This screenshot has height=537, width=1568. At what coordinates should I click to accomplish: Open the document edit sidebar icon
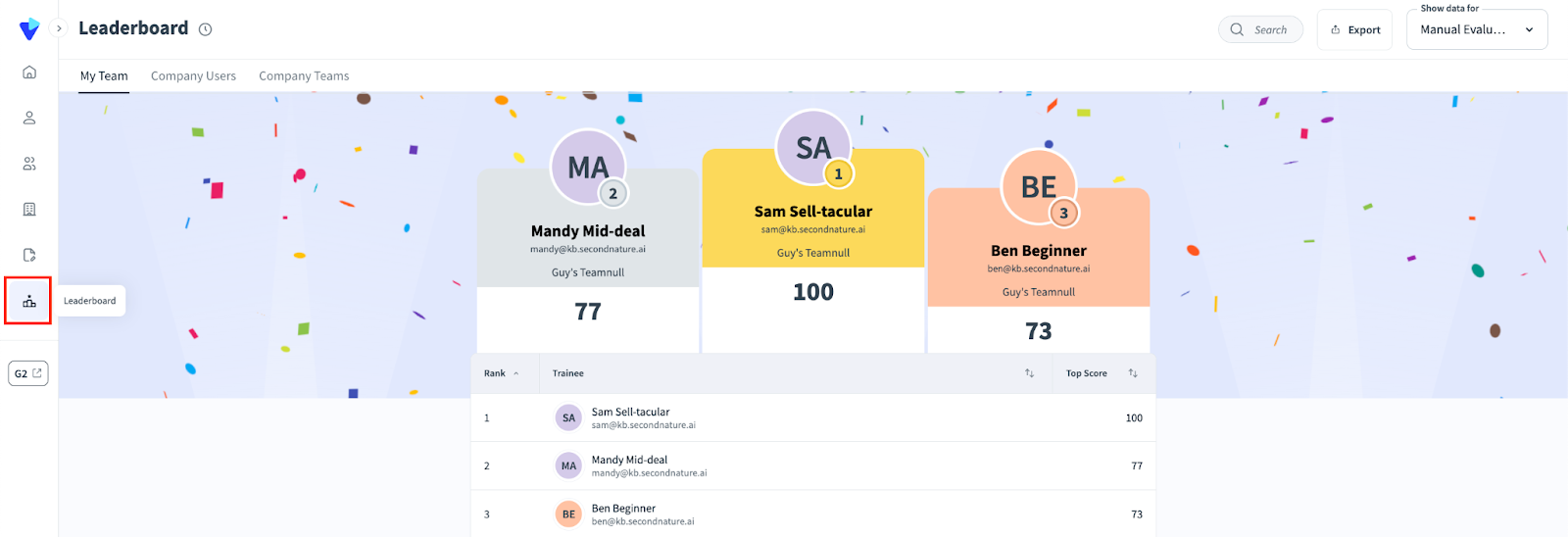(x=29, y=255)
